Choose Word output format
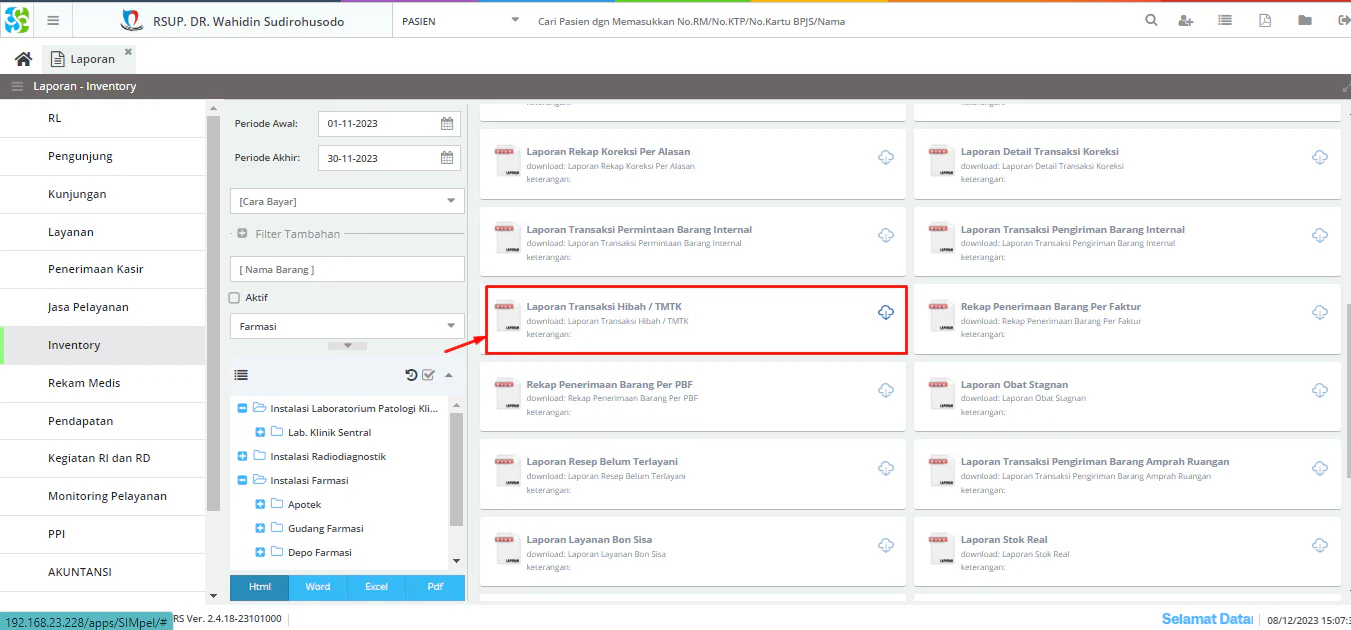 318,587
